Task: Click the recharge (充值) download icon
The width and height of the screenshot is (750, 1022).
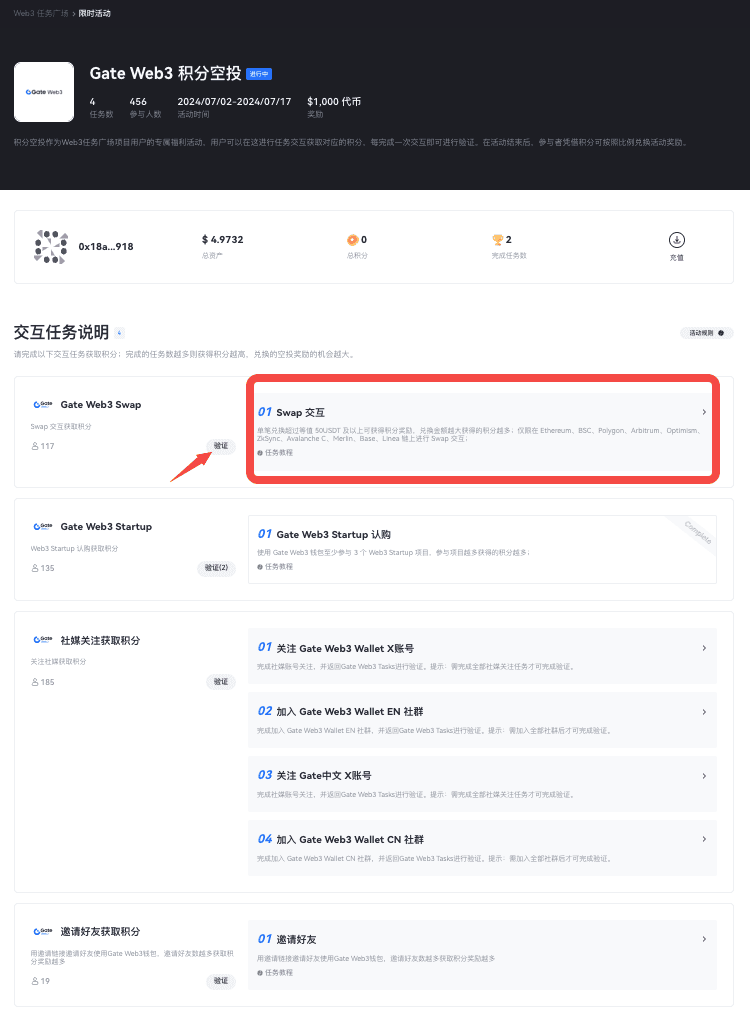Action: click(x=677, y=241)
